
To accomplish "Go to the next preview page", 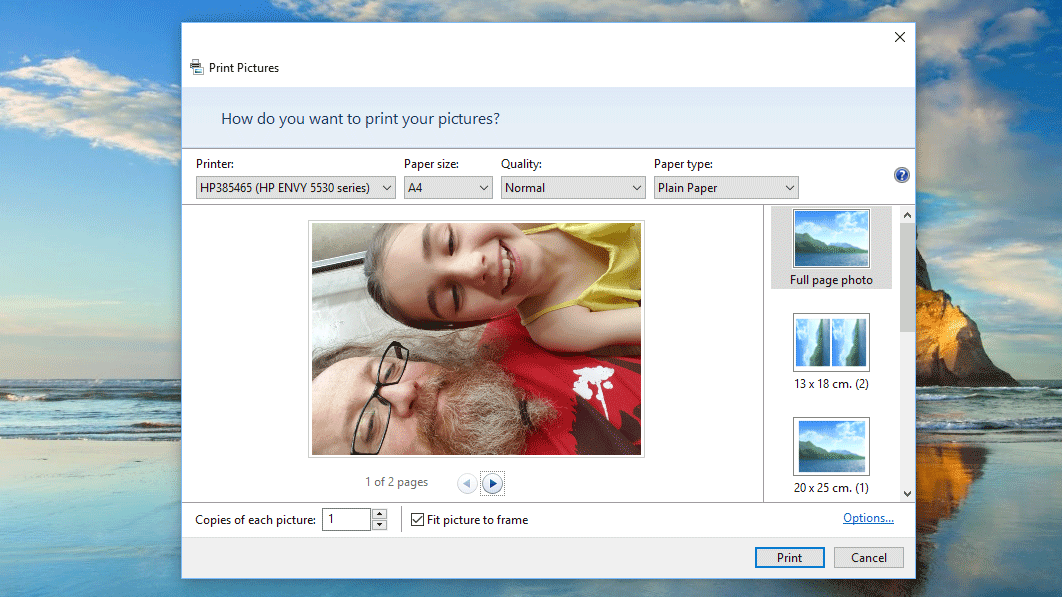I will click(x=492, y=483).
